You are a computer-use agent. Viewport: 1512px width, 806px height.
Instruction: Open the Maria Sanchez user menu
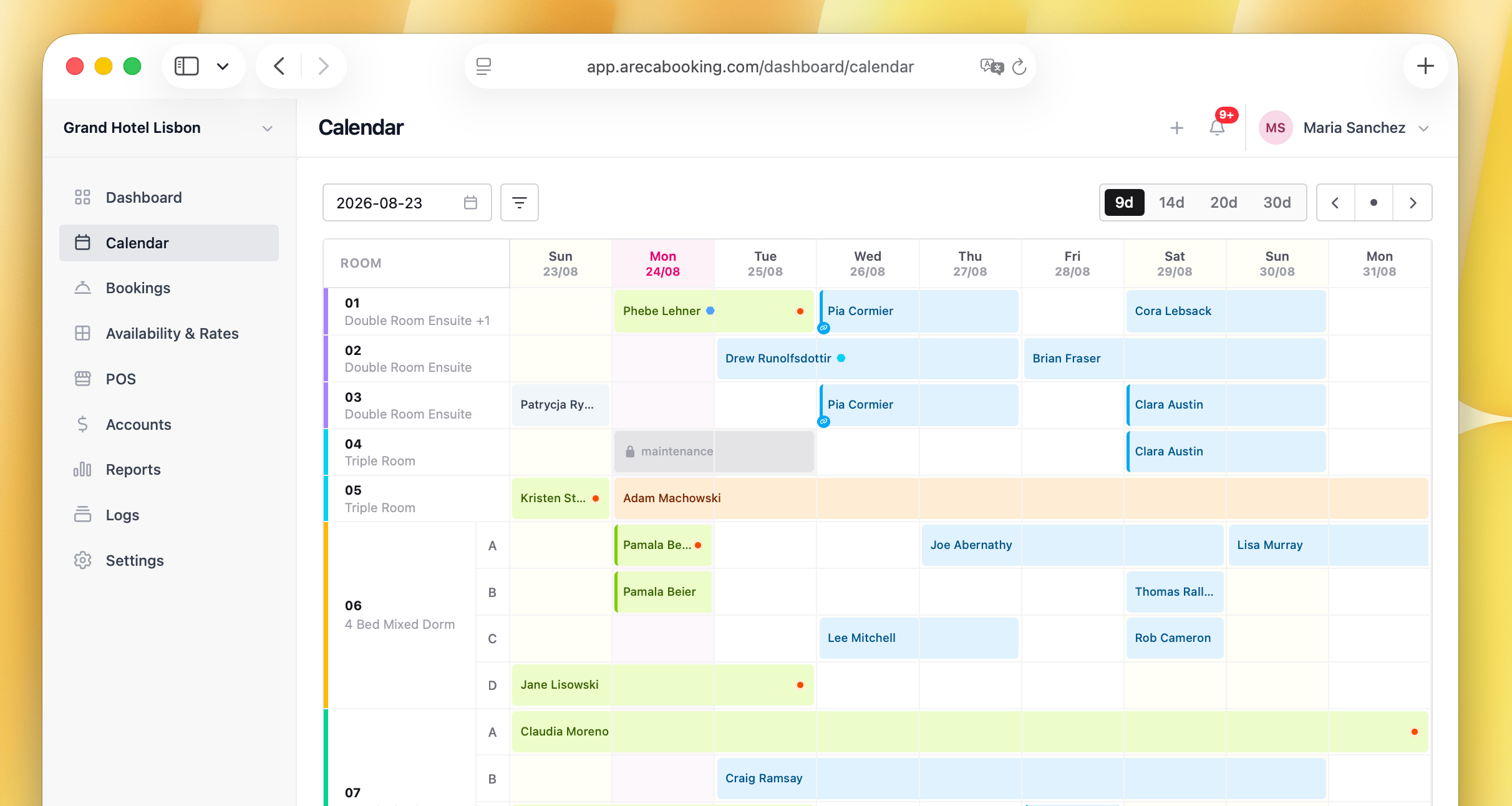tap(1344, 128)
